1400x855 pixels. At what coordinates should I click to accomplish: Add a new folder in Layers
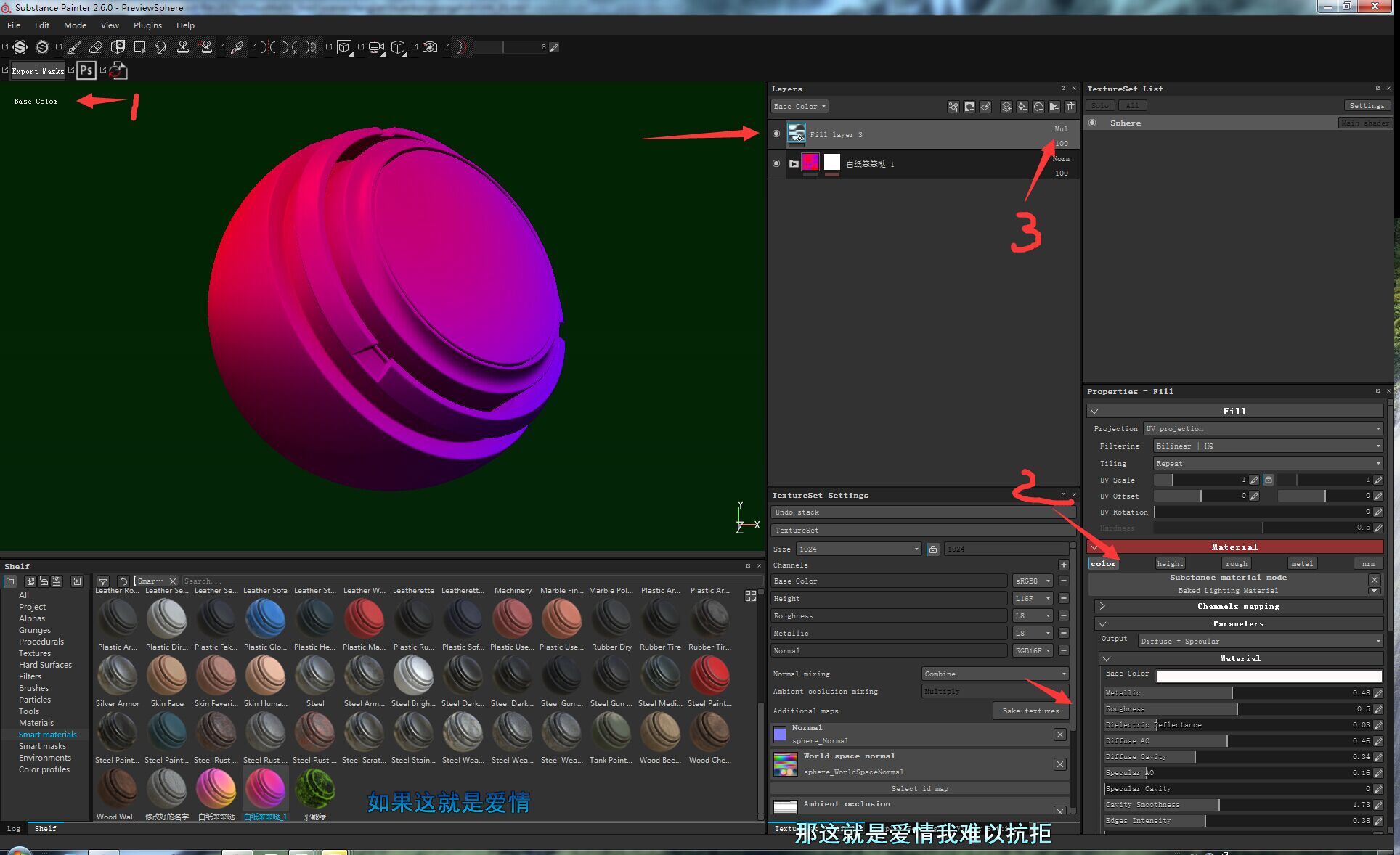click(1054, 107)
